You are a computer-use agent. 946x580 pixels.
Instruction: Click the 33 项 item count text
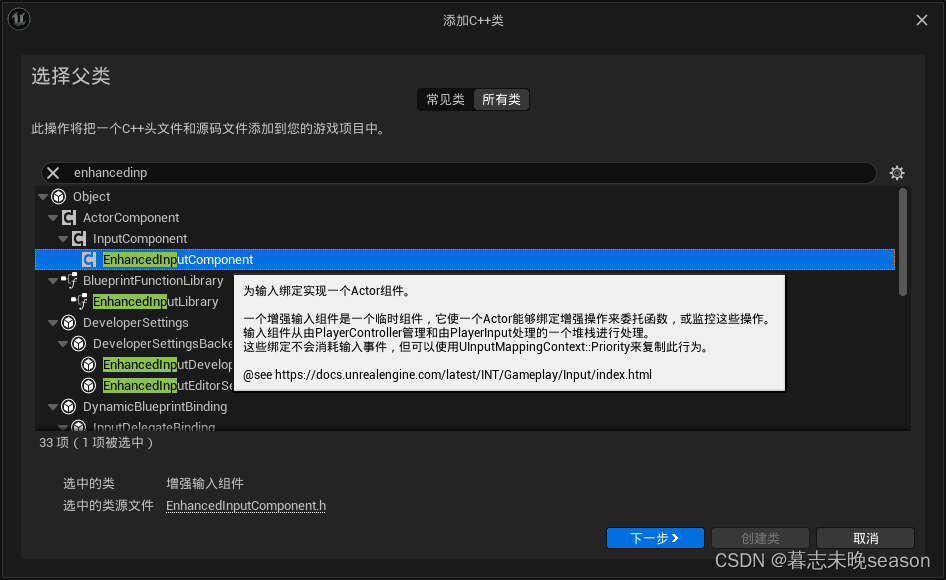[97, 443]
